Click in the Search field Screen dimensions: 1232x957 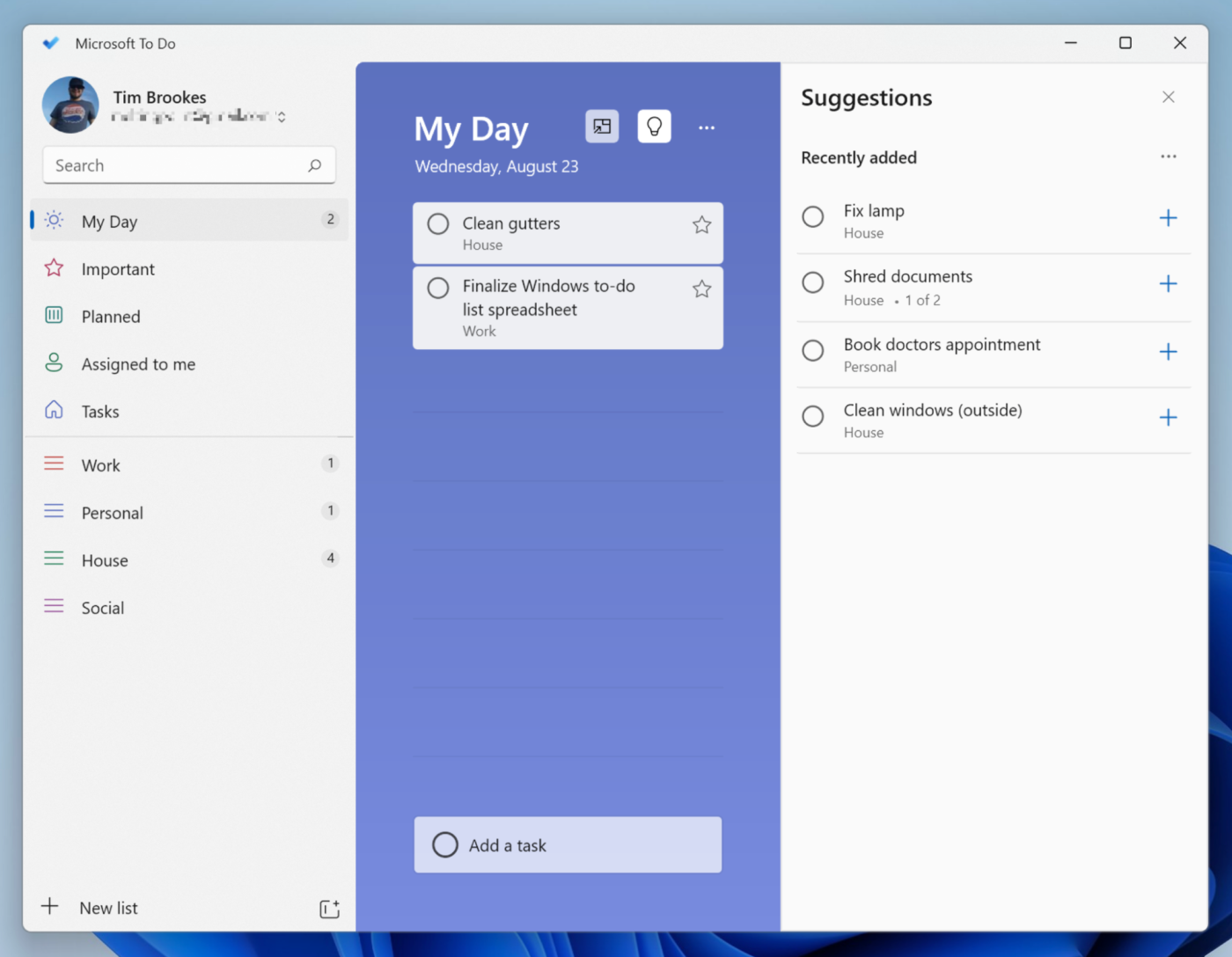[189, 164]
